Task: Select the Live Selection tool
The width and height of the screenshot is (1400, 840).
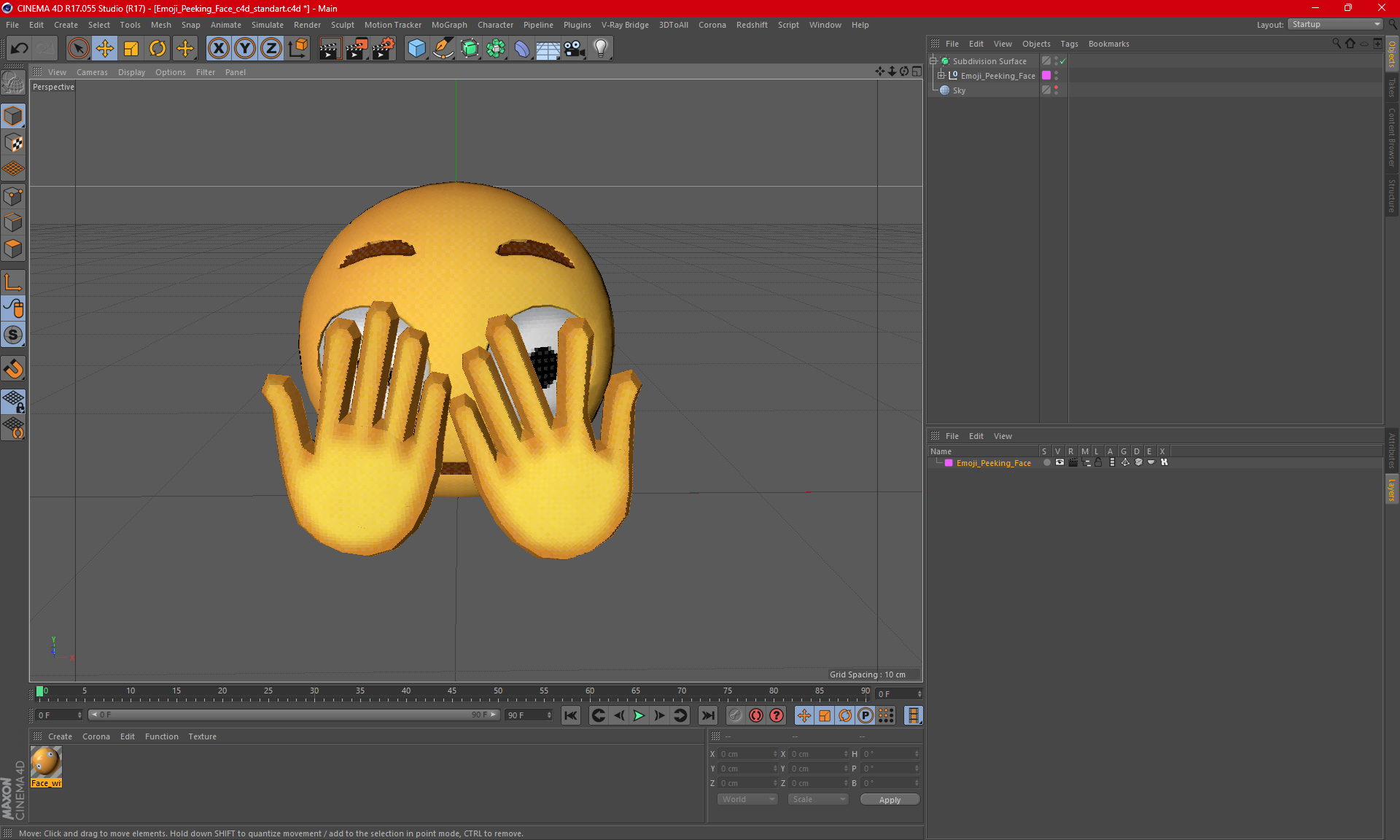Action: [78, 48]
